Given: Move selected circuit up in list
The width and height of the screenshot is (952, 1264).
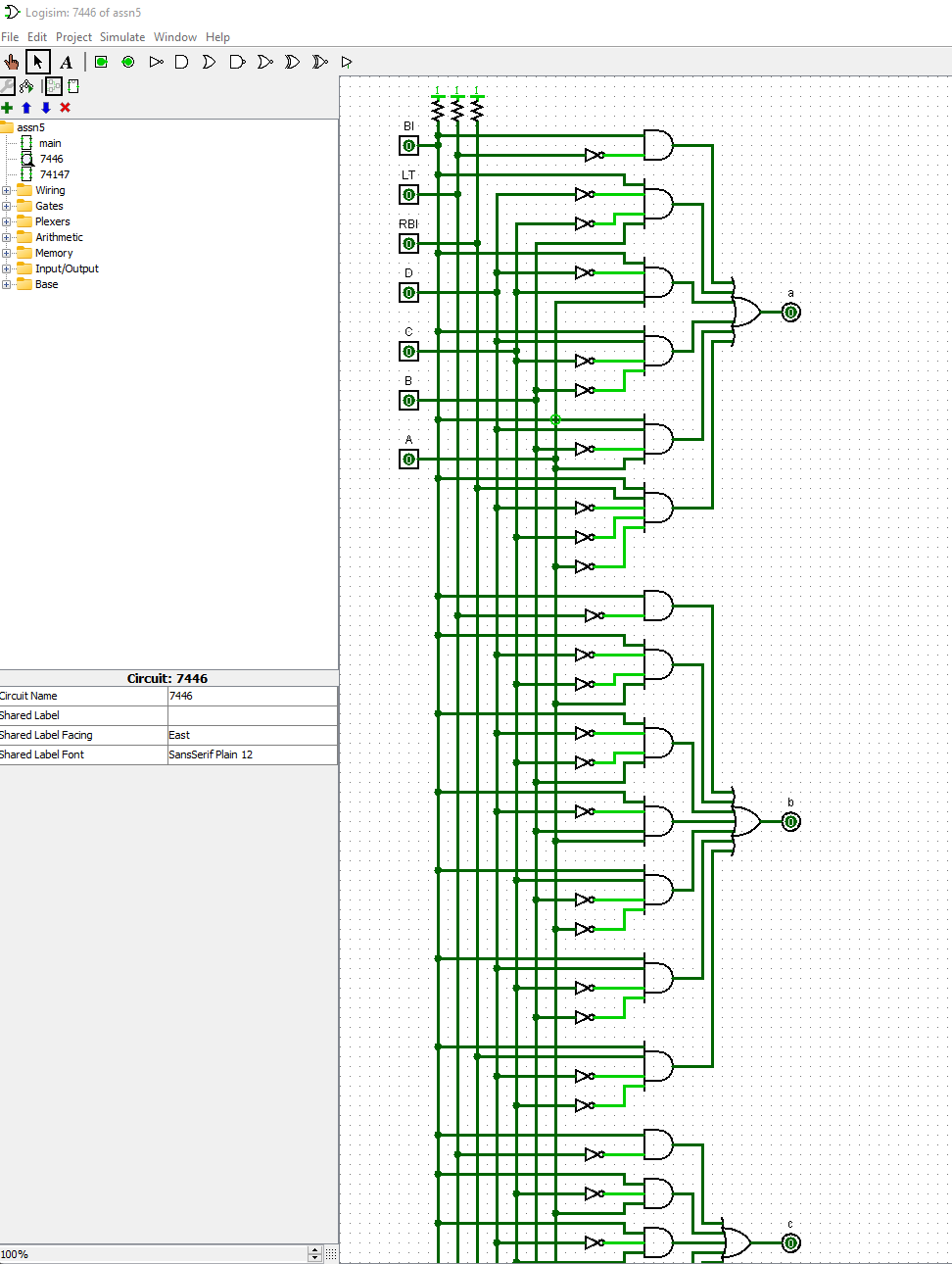Looking at the screenshot, I should coord(26,108).
